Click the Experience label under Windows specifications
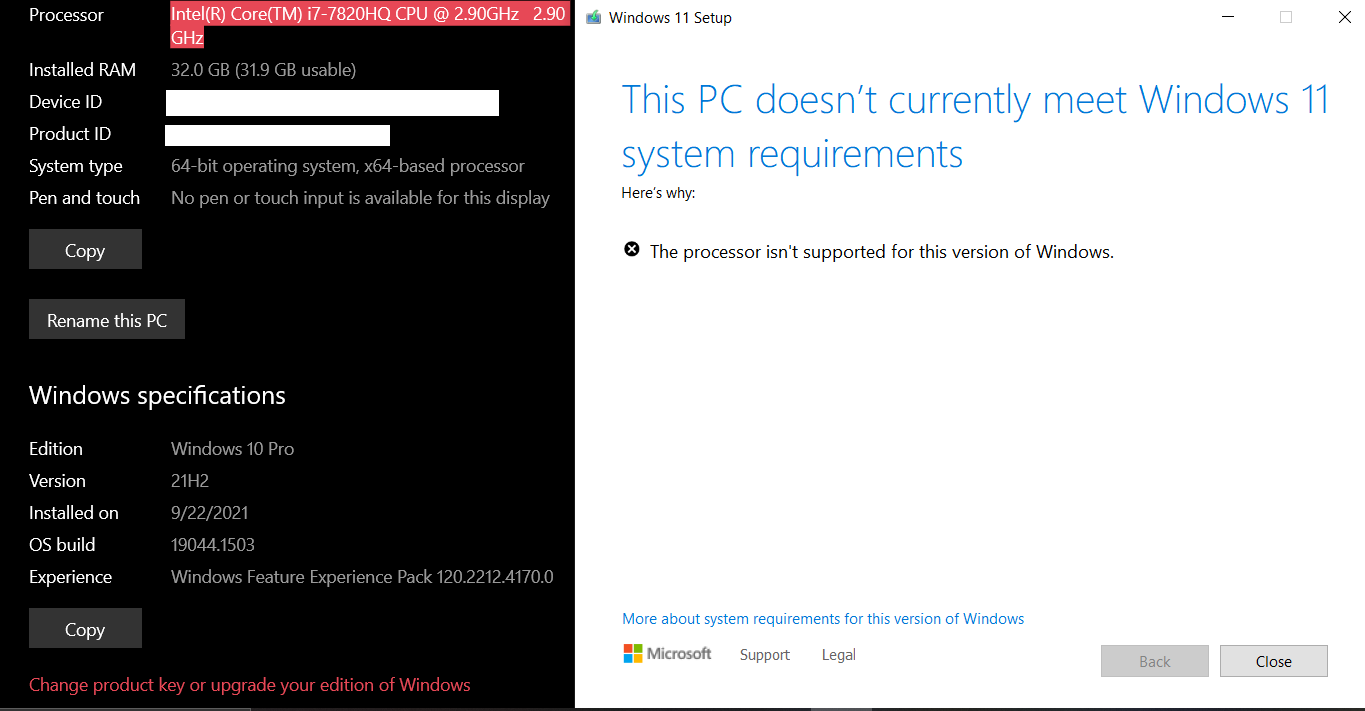This screenshot has width=1365, height=711. pyautogui.click(x=70, y=577)
